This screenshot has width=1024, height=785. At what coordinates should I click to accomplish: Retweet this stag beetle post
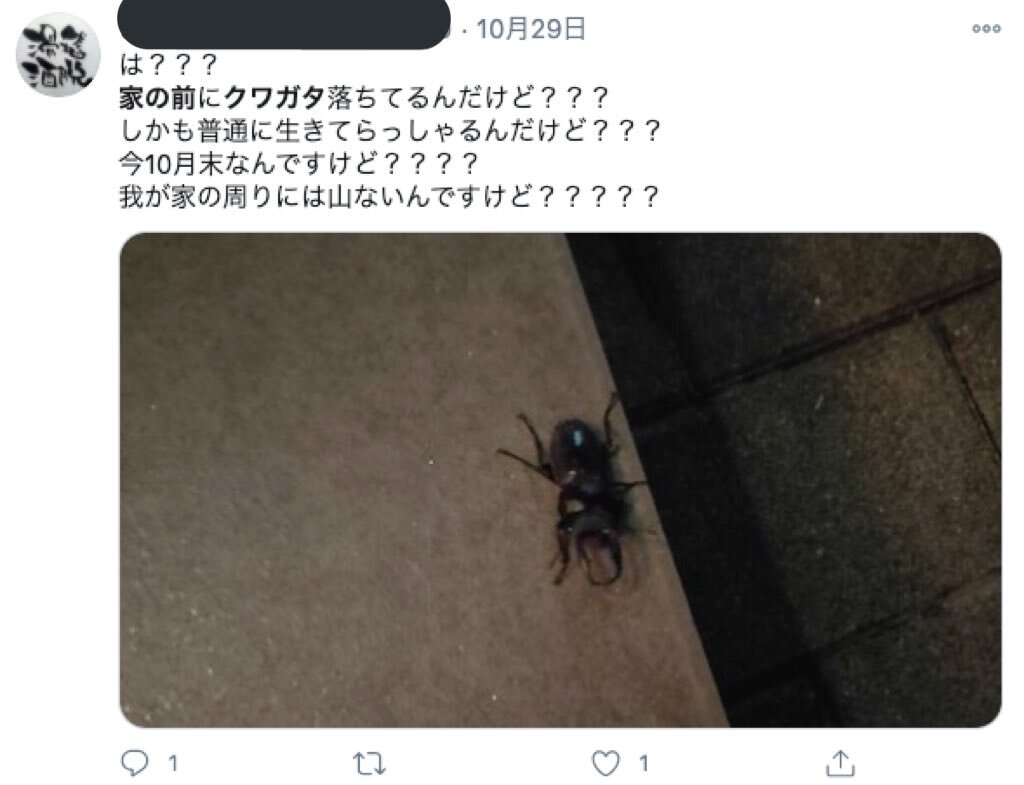tap(370, 763)
